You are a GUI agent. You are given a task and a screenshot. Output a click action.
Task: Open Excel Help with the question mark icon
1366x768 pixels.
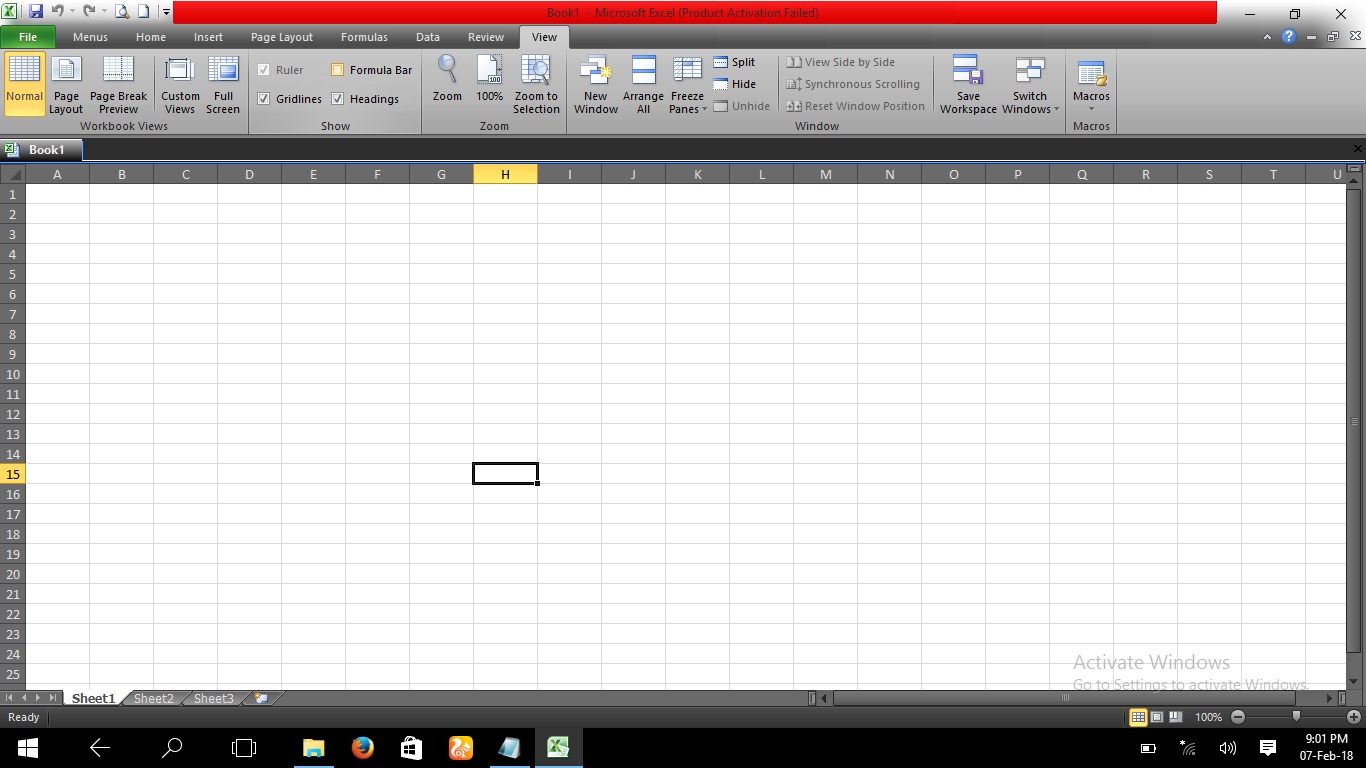[1289, 37]
